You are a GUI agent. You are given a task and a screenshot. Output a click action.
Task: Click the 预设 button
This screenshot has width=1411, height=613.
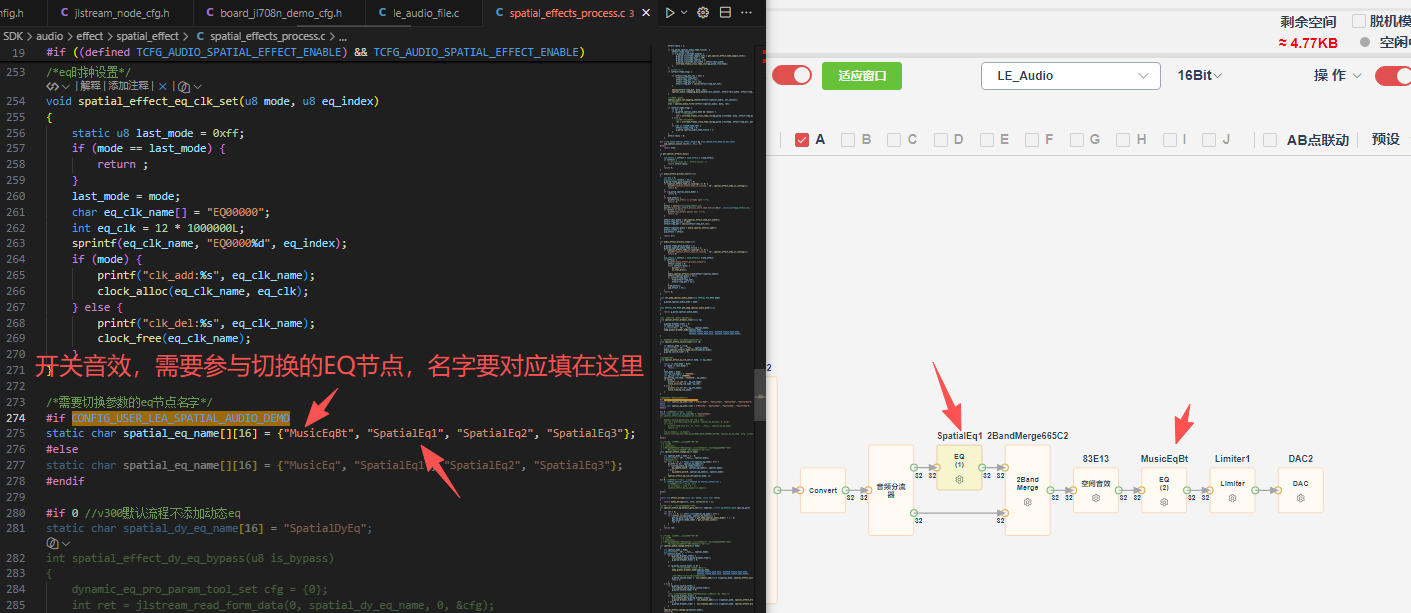click(1386, 140)
